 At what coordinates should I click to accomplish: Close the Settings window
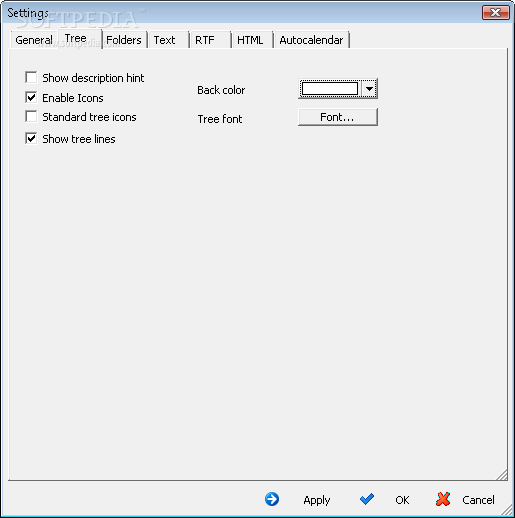click(495, 13)
